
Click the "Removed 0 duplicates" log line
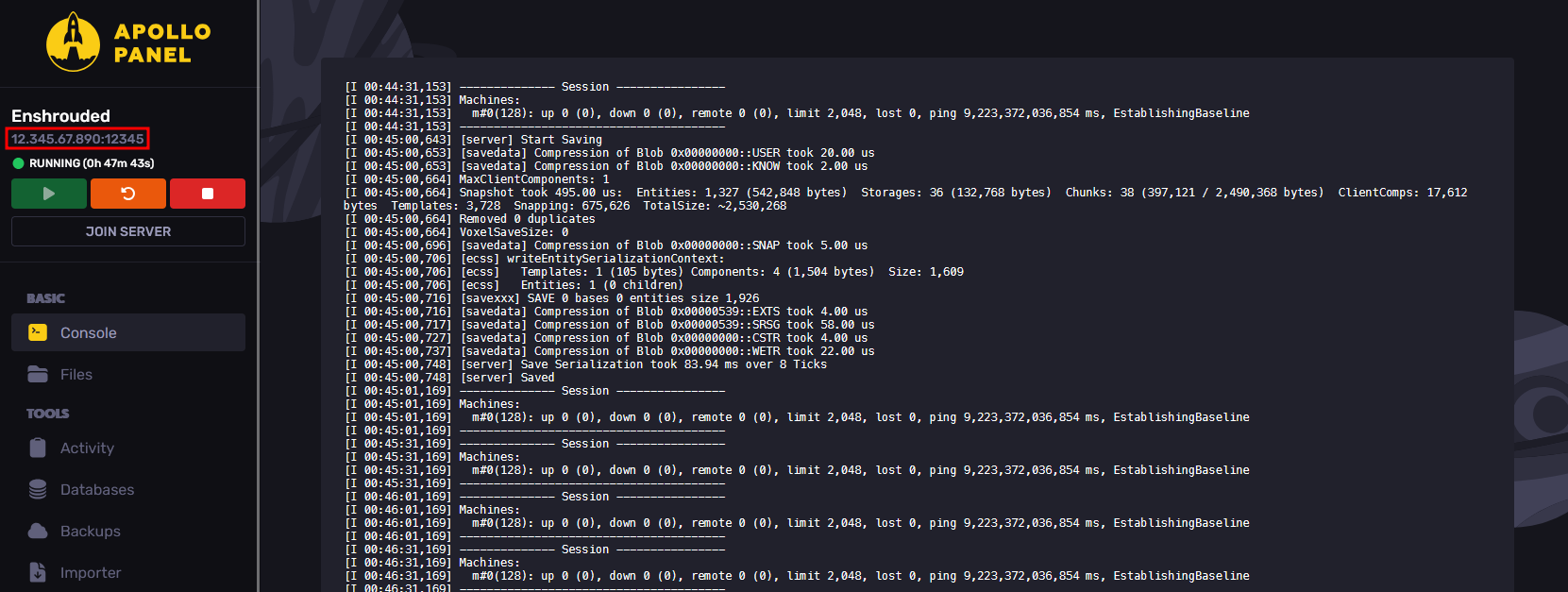pyautogui.click(x=470, y=219)
